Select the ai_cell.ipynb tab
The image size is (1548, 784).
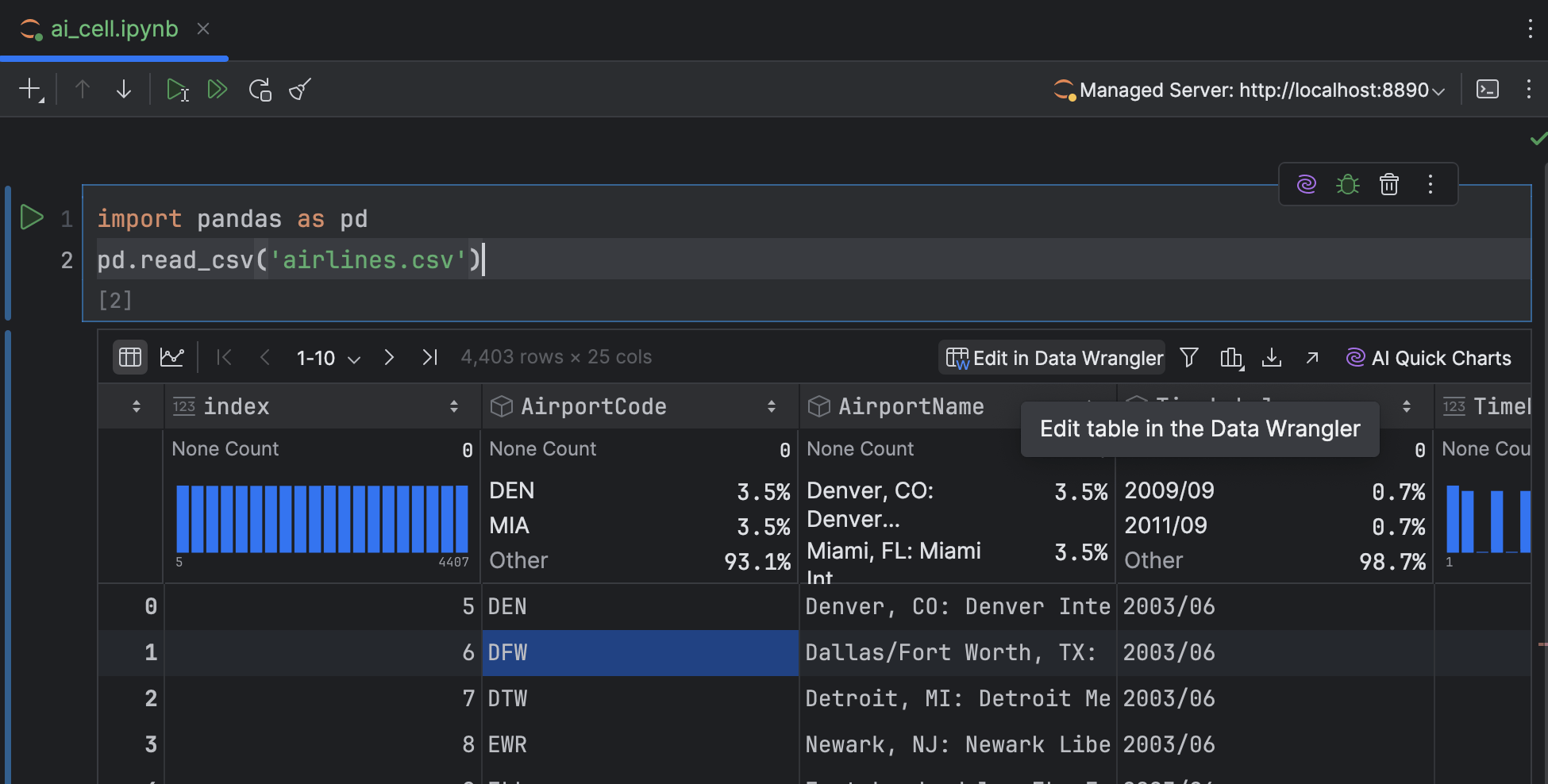tap(114, 29)
